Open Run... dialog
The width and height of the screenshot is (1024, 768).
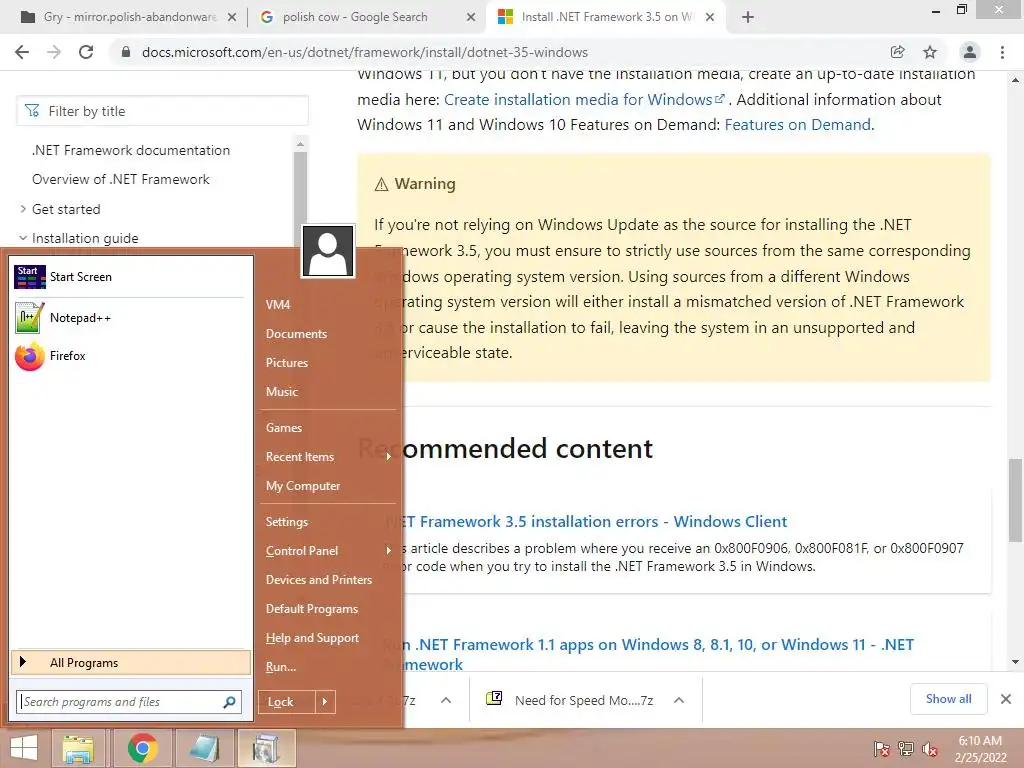(x=281, y=667)
